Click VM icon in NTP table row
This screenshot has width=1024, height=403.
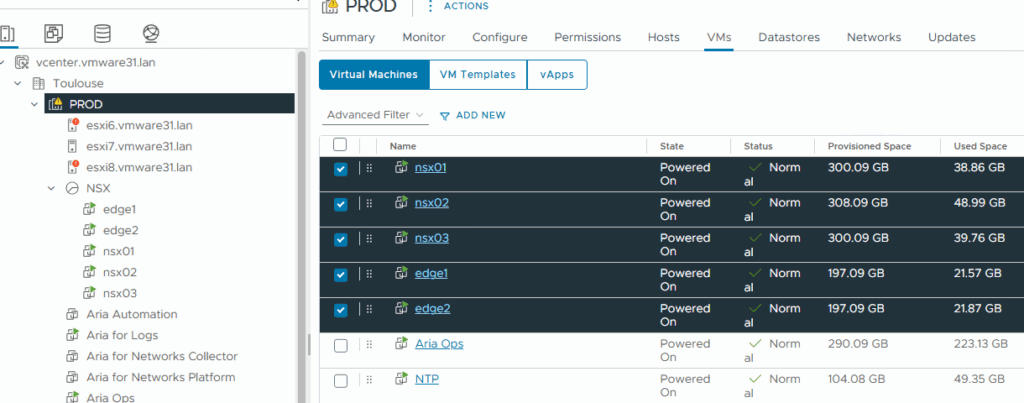point(401,379)
